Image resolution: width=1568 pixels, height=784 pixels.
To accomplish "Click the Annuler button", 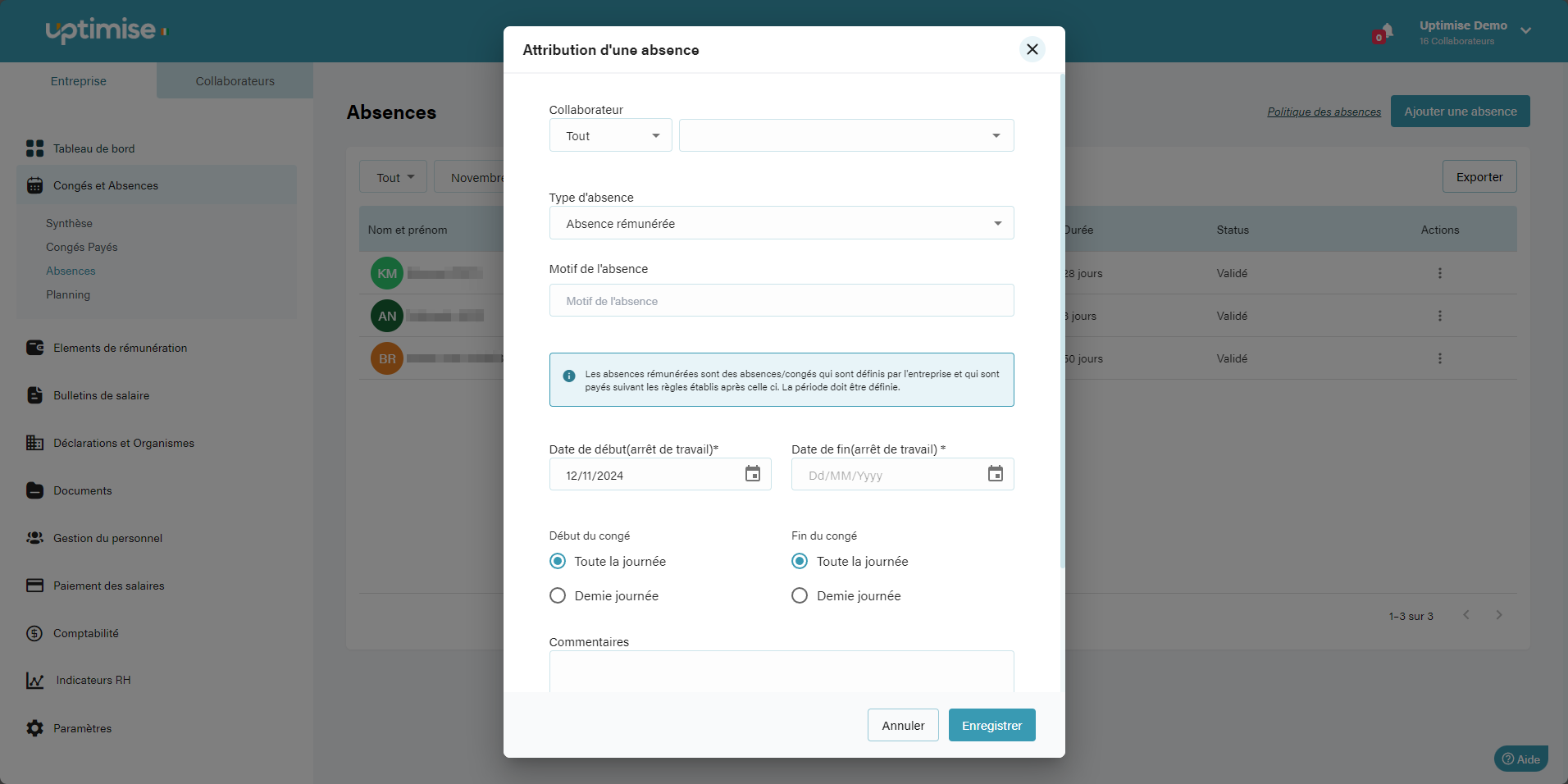I will tap(903, 725).
